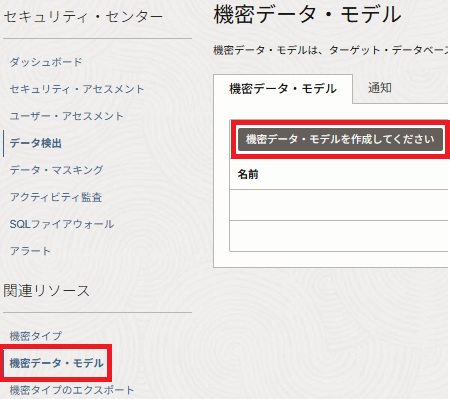Select 機密データ・モデル under 関連リソース

click(x=56, y=363)
